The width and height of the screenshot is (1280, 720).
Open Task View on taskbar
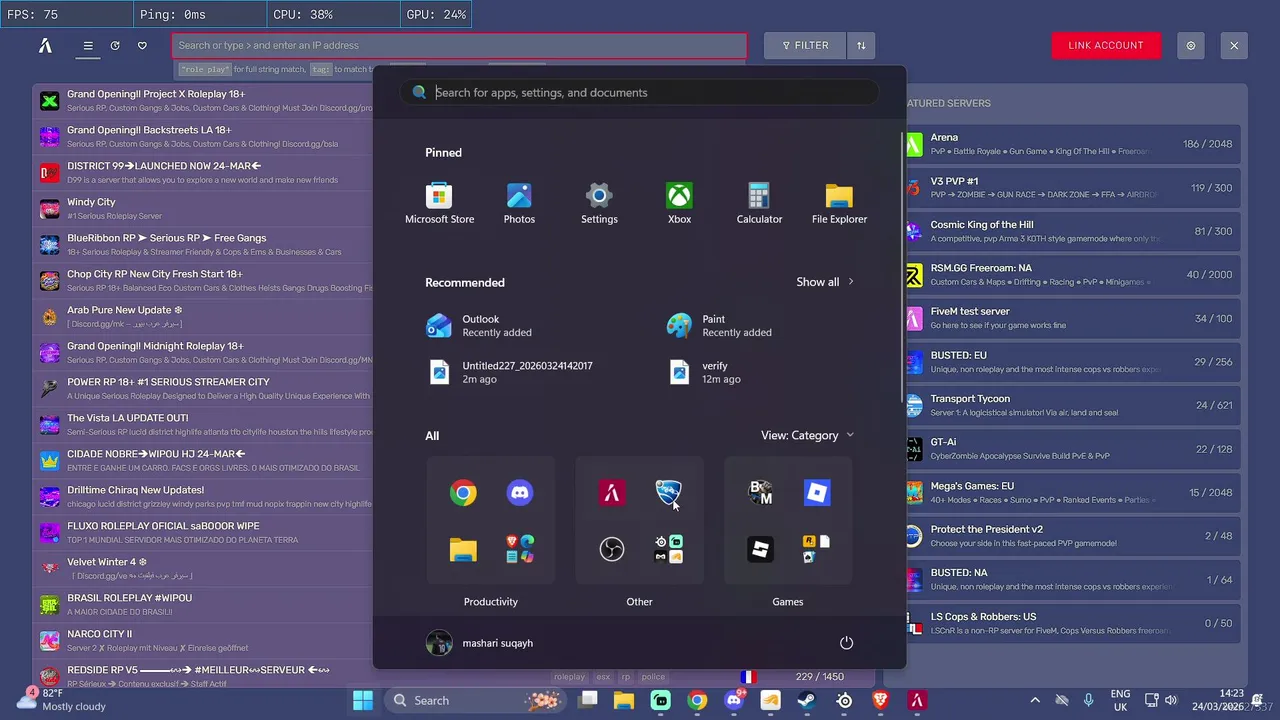[588, 700]
